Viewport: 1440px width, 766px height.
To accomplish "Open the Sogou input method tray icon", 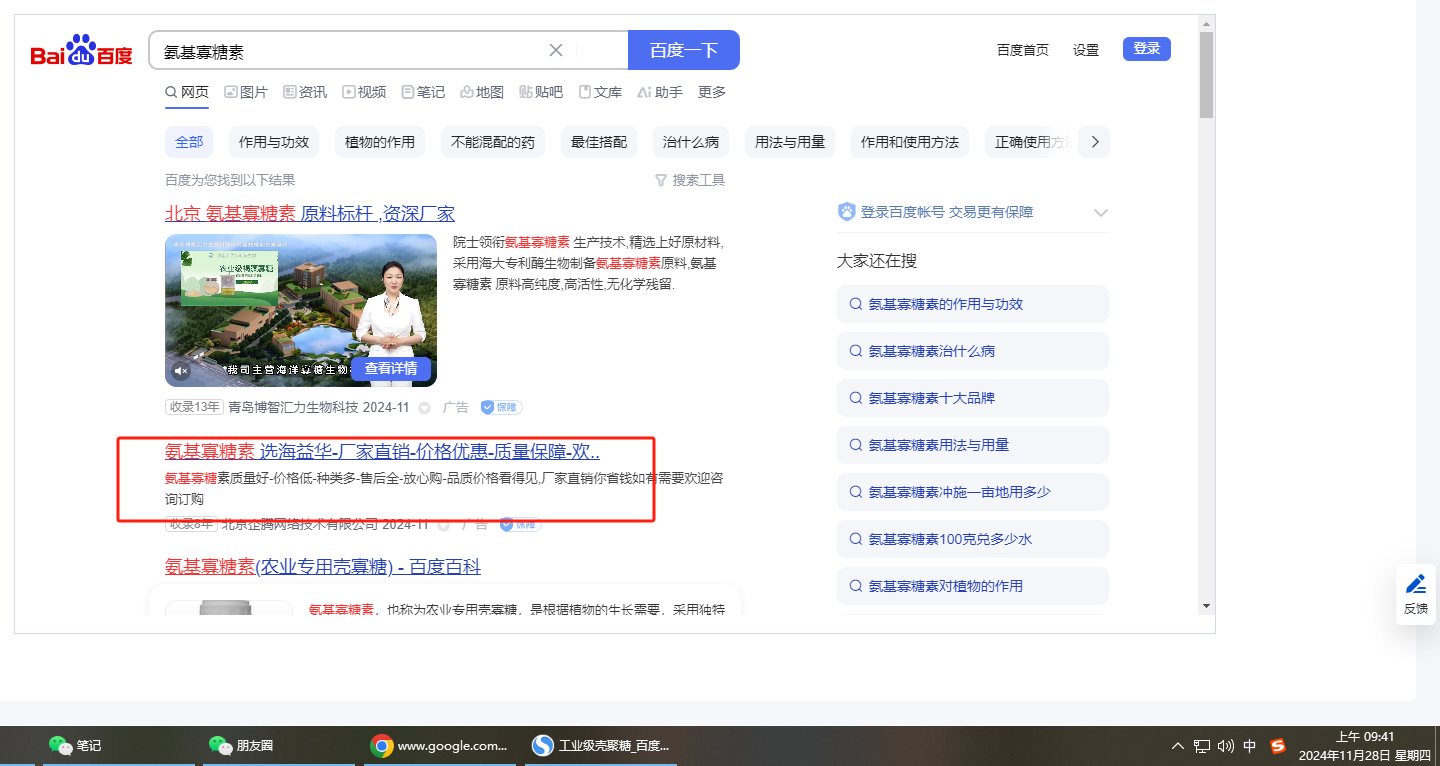I will tap(1278, 746).
